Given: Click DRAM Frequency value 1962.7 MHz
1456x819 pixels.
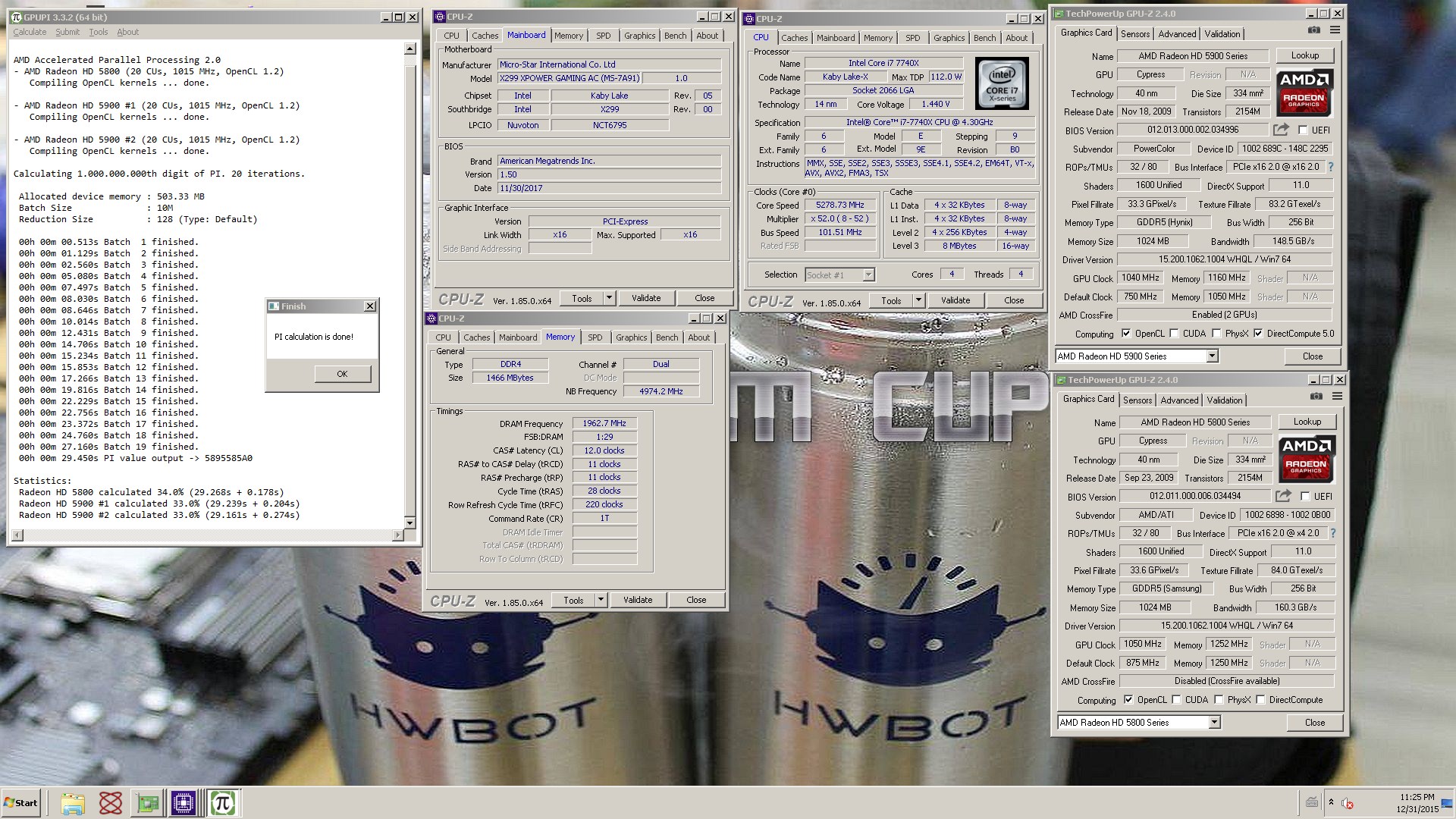Looking at the screenshot, I should coord(604,423).
